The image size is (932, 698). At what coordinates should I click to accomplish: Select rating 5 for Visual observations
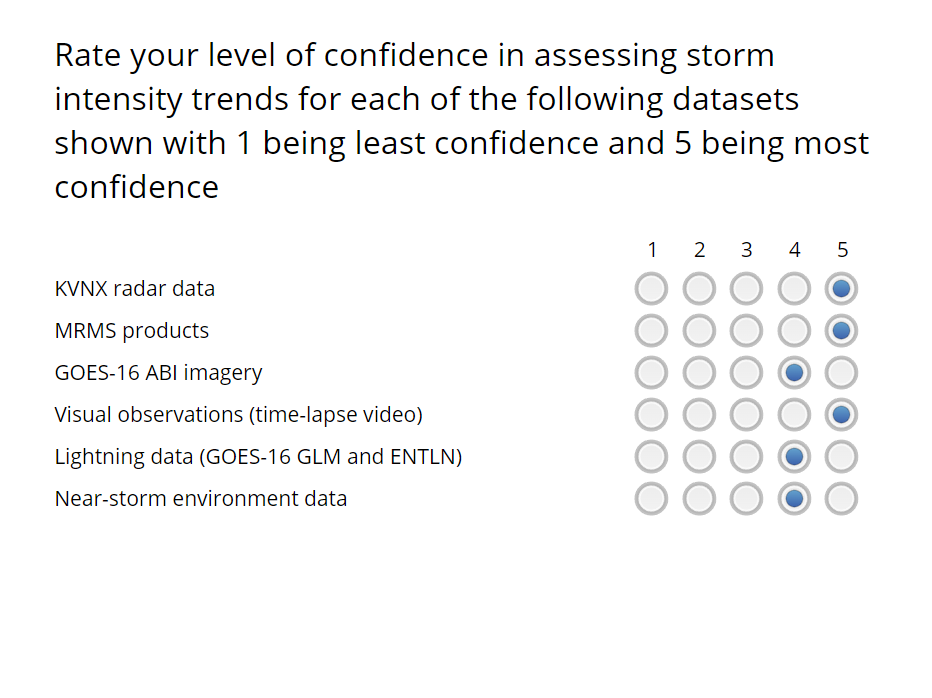pos(842,415)
